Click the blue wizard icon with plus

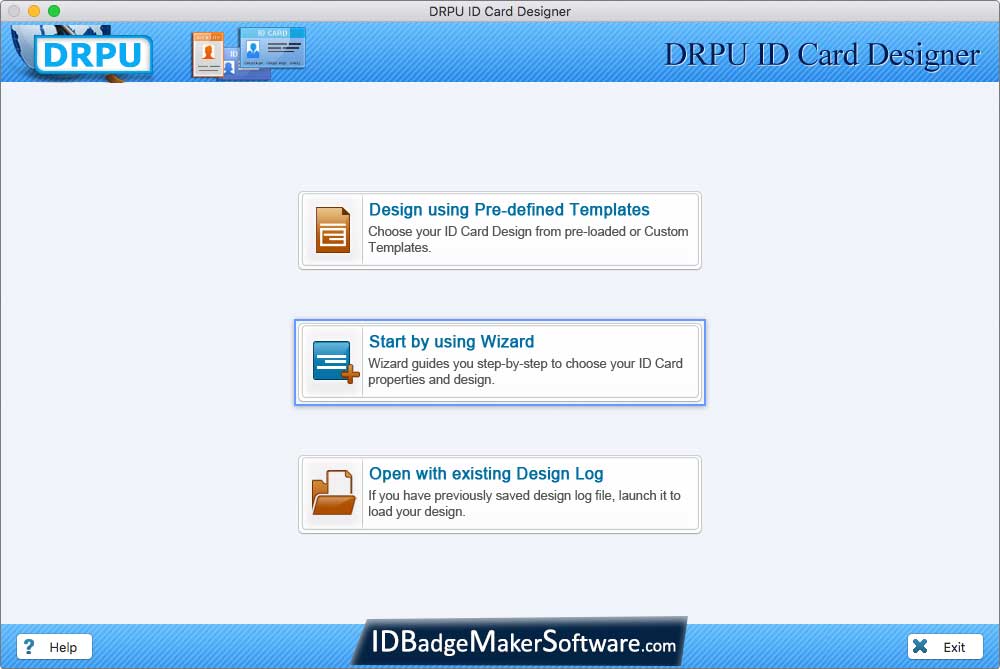point(335,362)
